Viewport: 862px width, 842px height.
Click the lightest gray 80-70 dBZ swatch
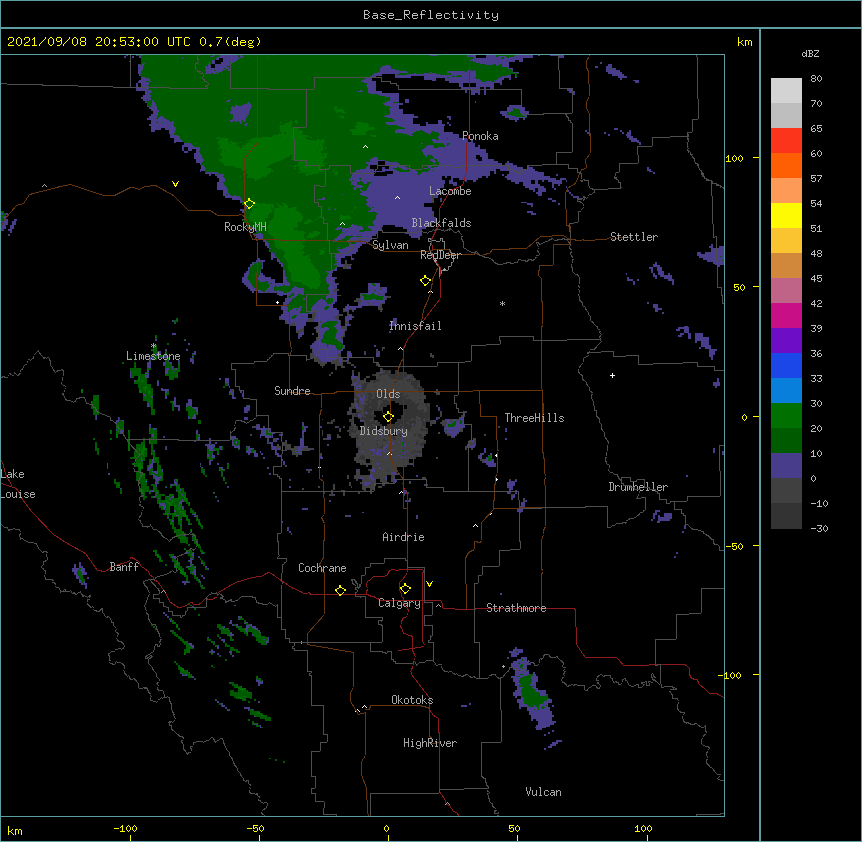point(786,90)
